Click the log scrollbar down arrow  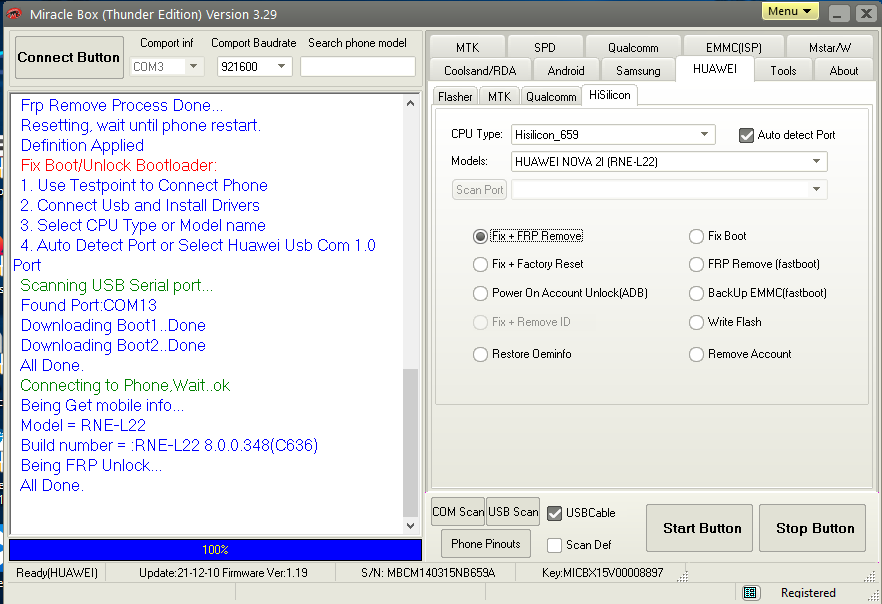(x=411, y=526)
